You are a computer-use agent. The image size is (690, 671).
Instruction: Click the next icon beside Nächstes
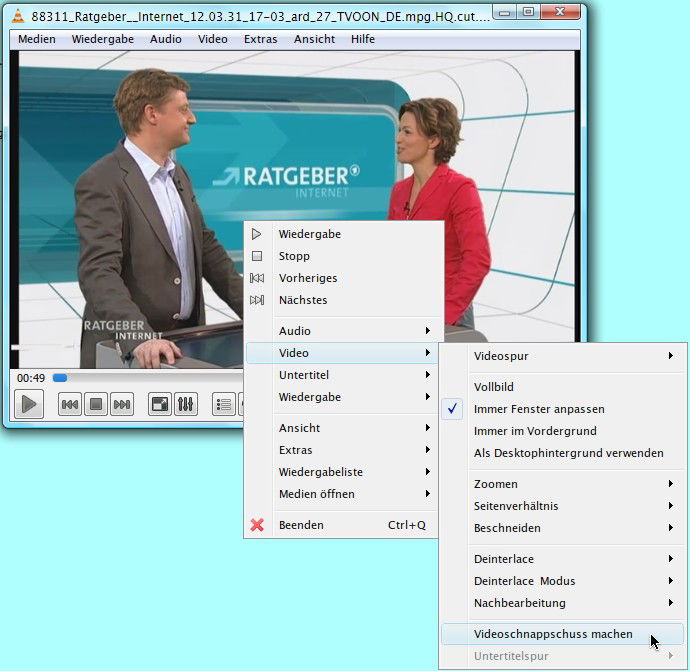[x=257, y=300]
